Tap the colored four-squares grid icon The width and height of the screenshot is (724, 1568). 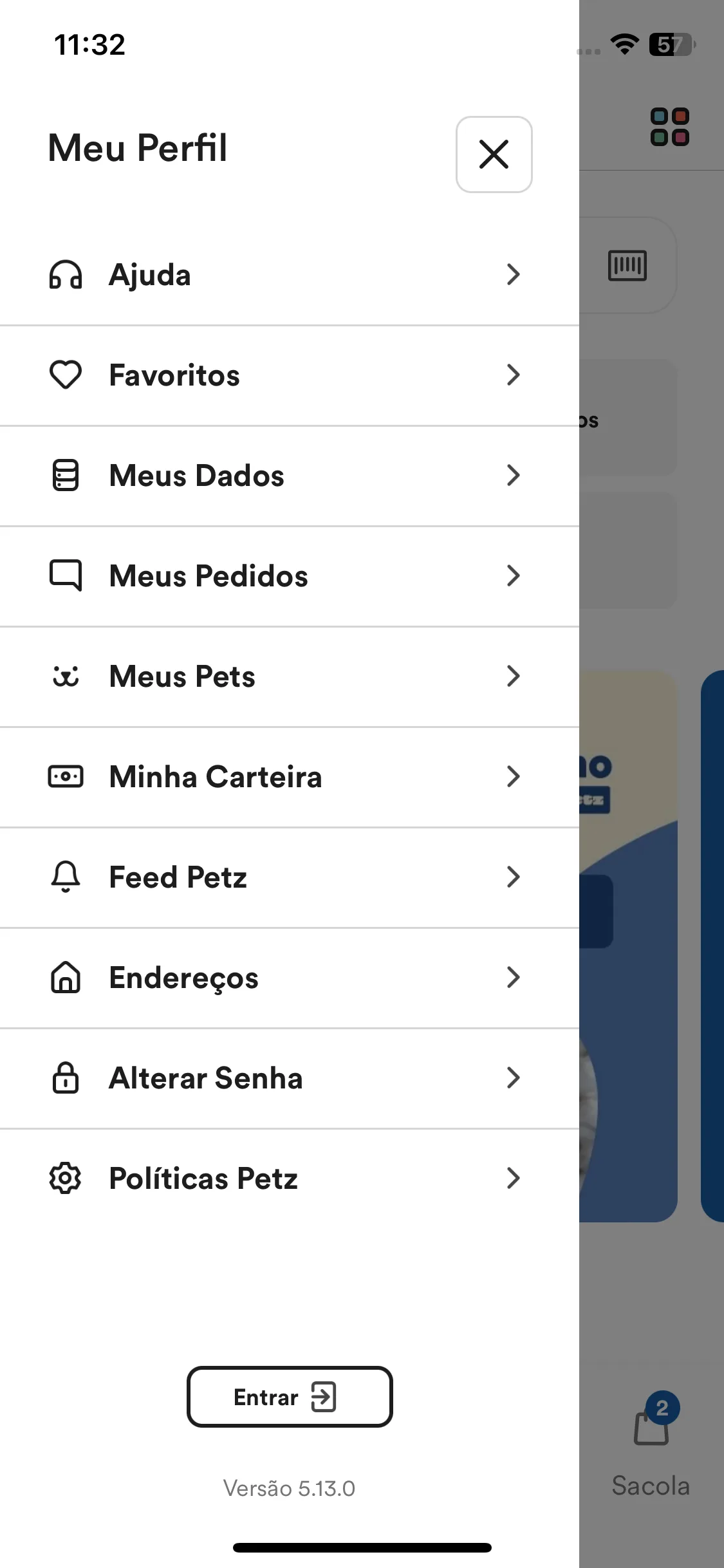coord(670,127)
